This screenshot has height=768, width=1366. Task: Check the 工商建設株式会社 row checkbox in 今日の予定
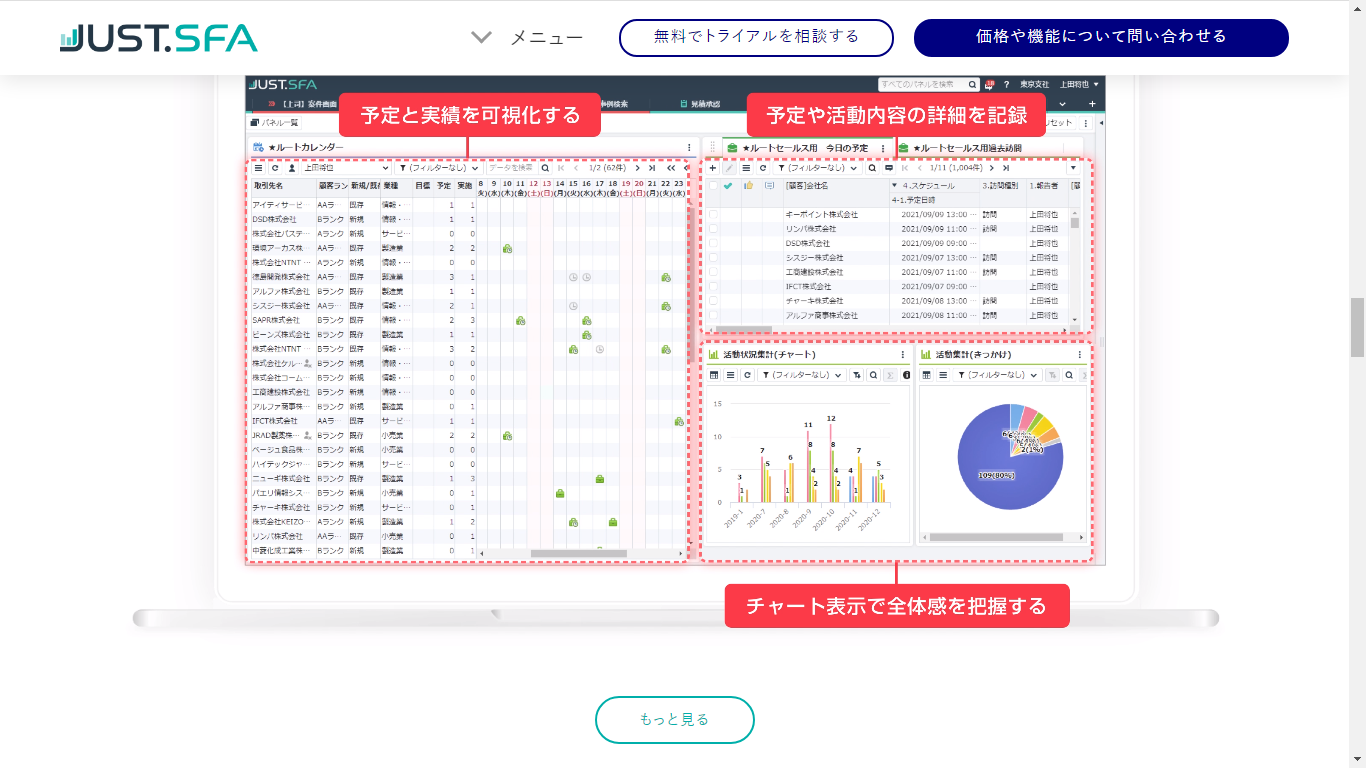coord(713,272)
